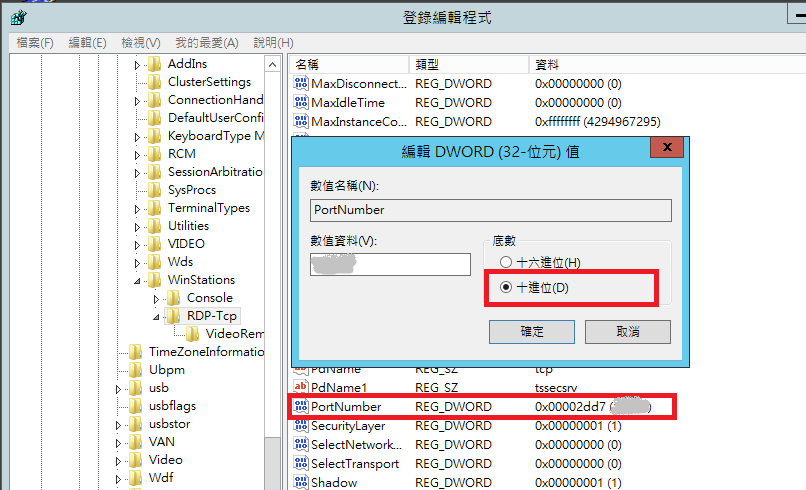Open the 我的最愛(A) menu
Viewport: 806px width, 490px height.
(207, 43)
